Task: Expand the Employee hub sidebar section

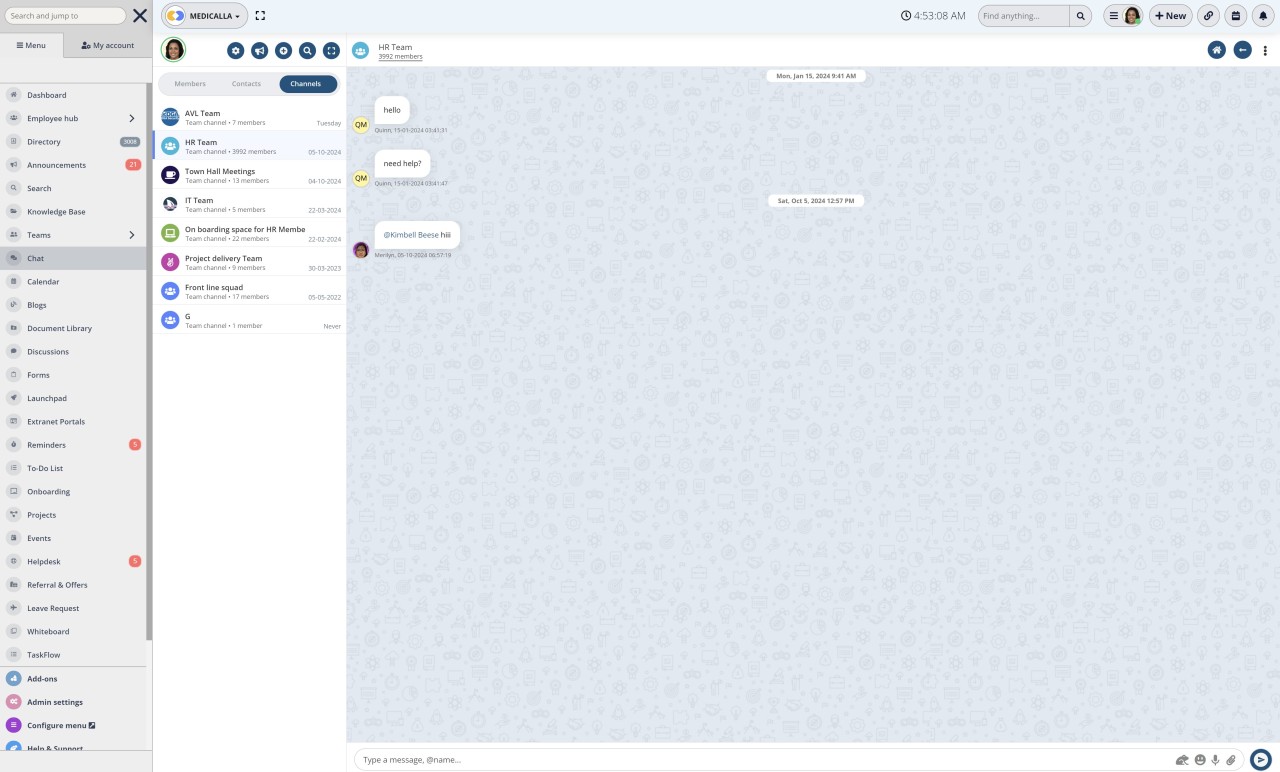Action: (131, 118)
